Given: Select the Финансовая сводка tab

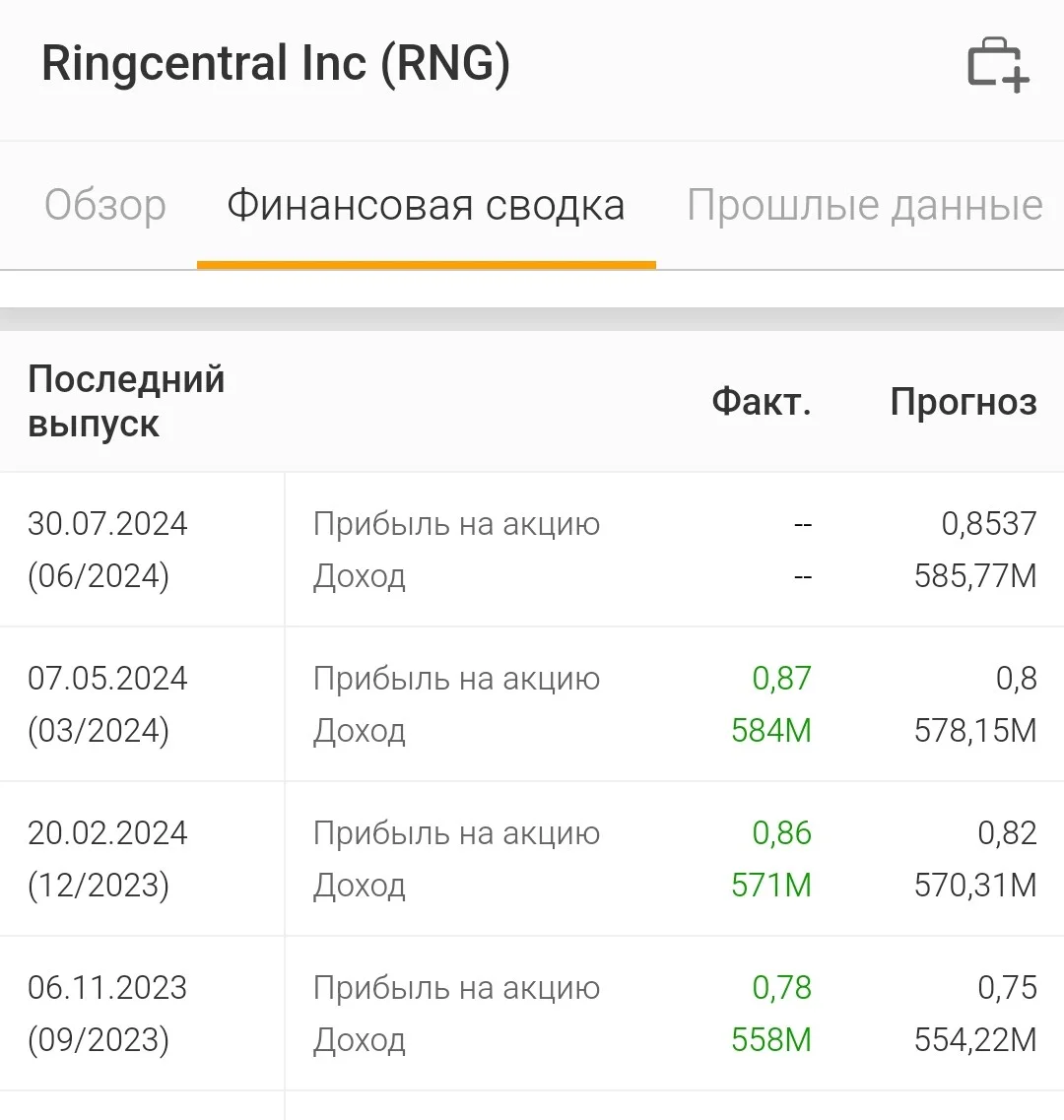Looking at the screenshot, I should coord(426,206).
